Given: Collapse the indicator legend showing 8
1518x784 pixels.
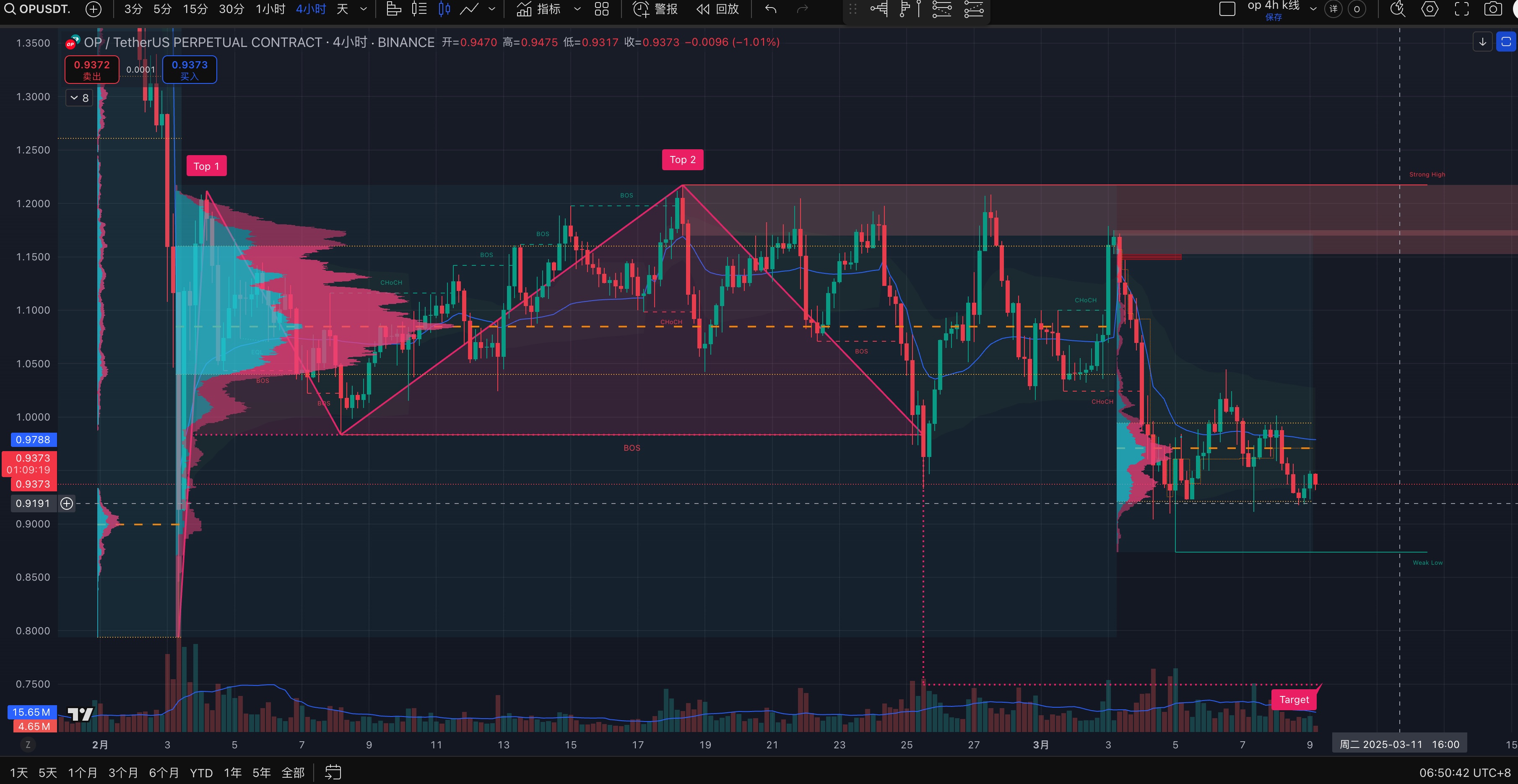Looking at the screenshot, I should point(79,98).
